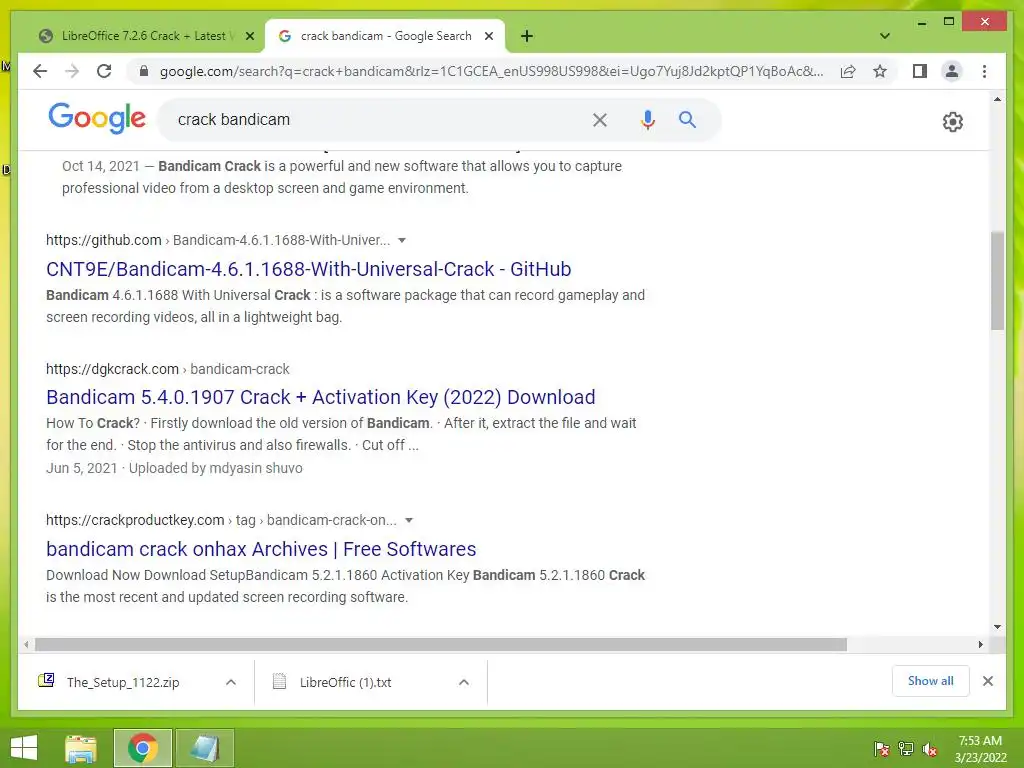Open the Chrome side panel
Screen dimensions: 1024x768
coord(920,71)
